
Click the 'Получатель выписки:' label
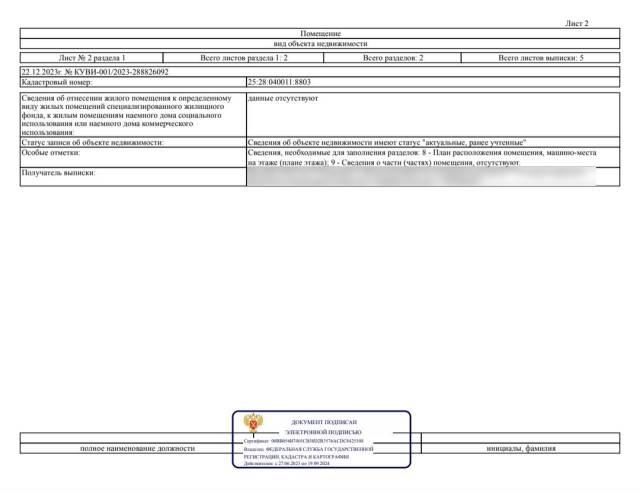pos(58,174)
